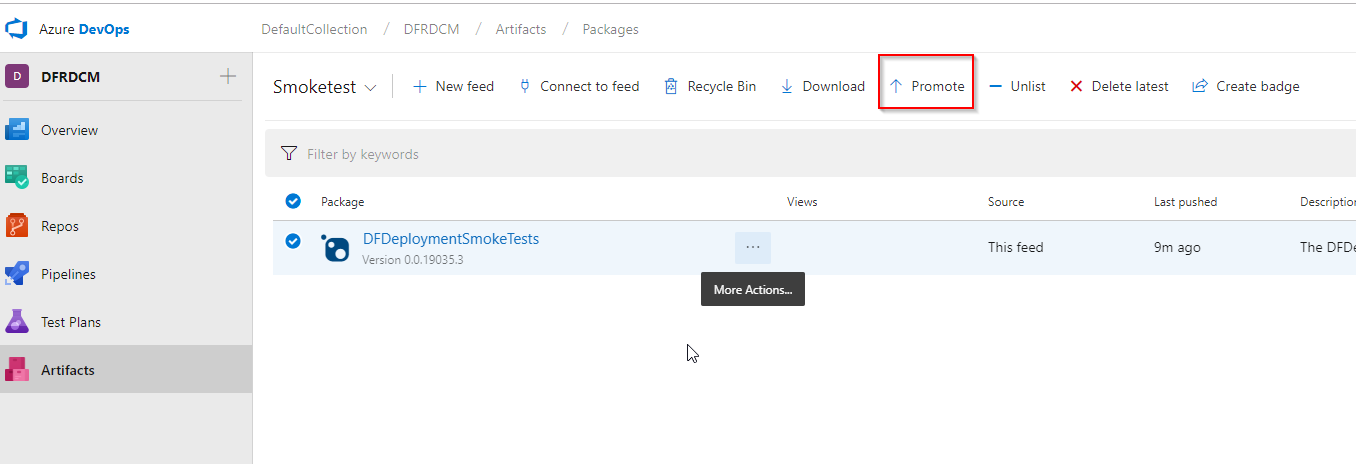
Task: Click the Source column header
Action: 1006,202
